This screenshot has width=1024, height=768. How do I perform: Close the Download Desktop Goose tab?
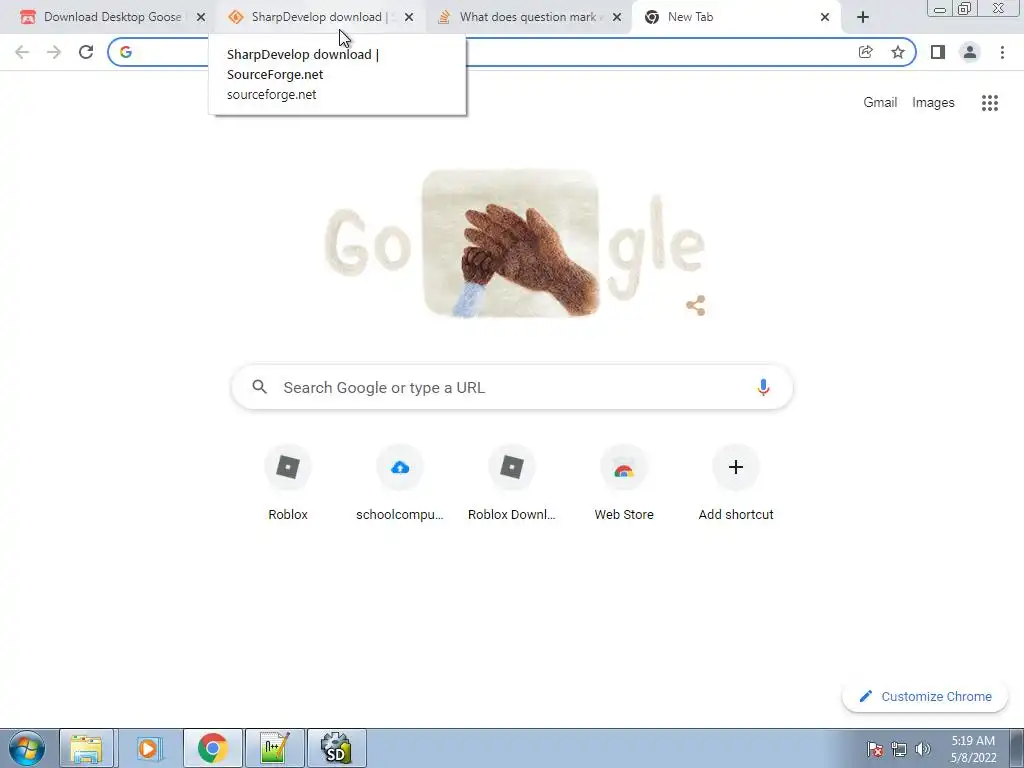click(x=201, y=18)
